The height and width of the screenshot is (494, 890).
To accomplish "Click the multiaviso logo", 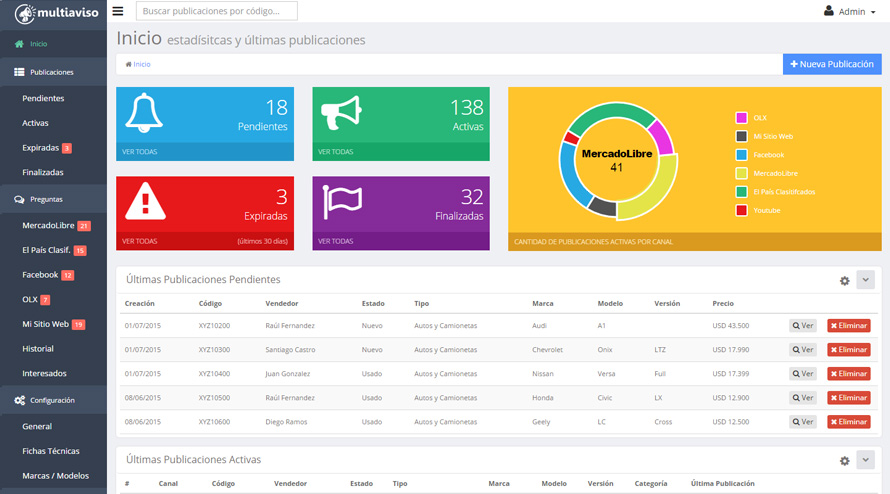I will pos(56,13).
